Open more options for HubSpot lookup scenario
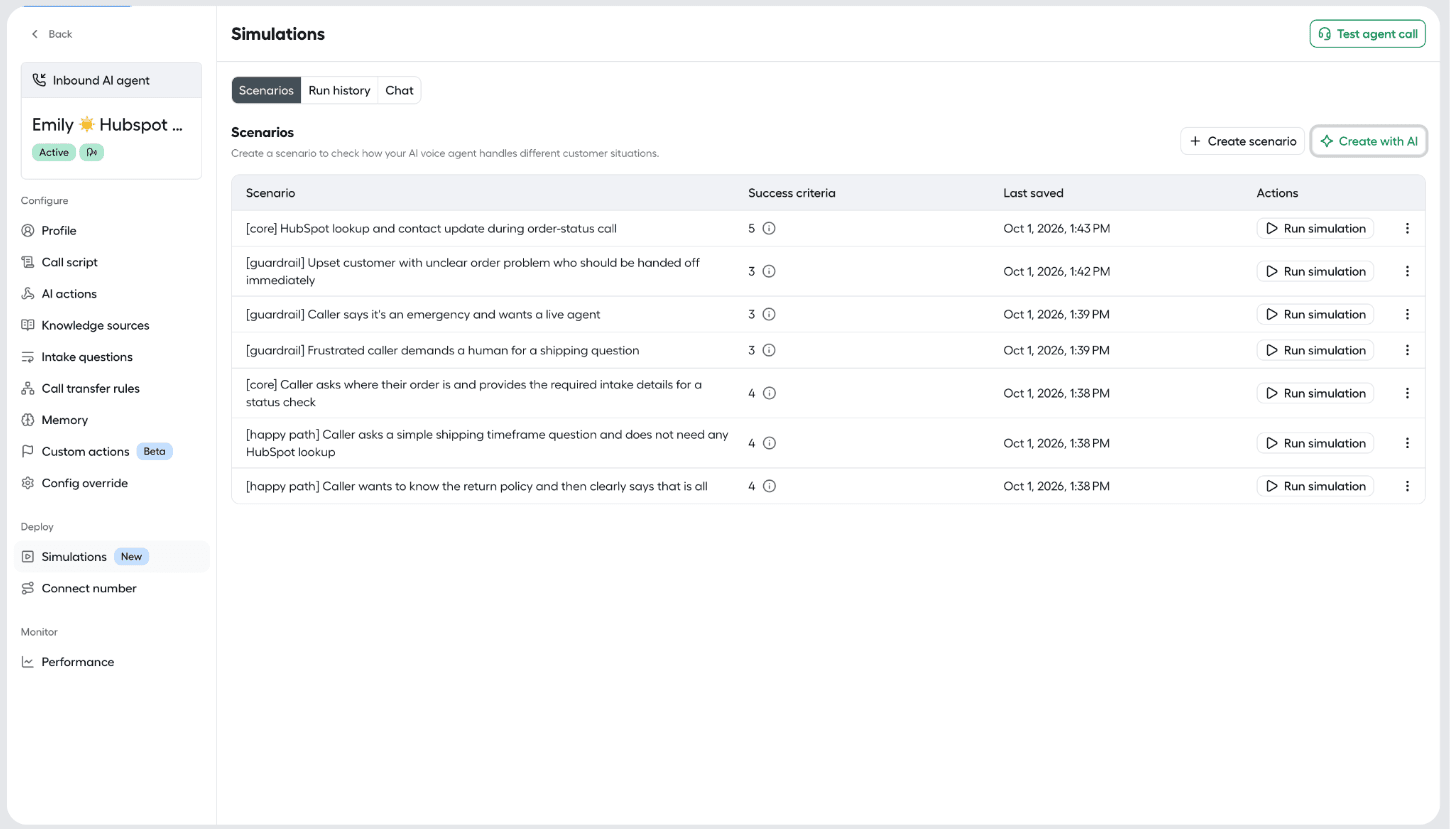The width and height of the screenshot is (1451, 829). pos(1407,228)
